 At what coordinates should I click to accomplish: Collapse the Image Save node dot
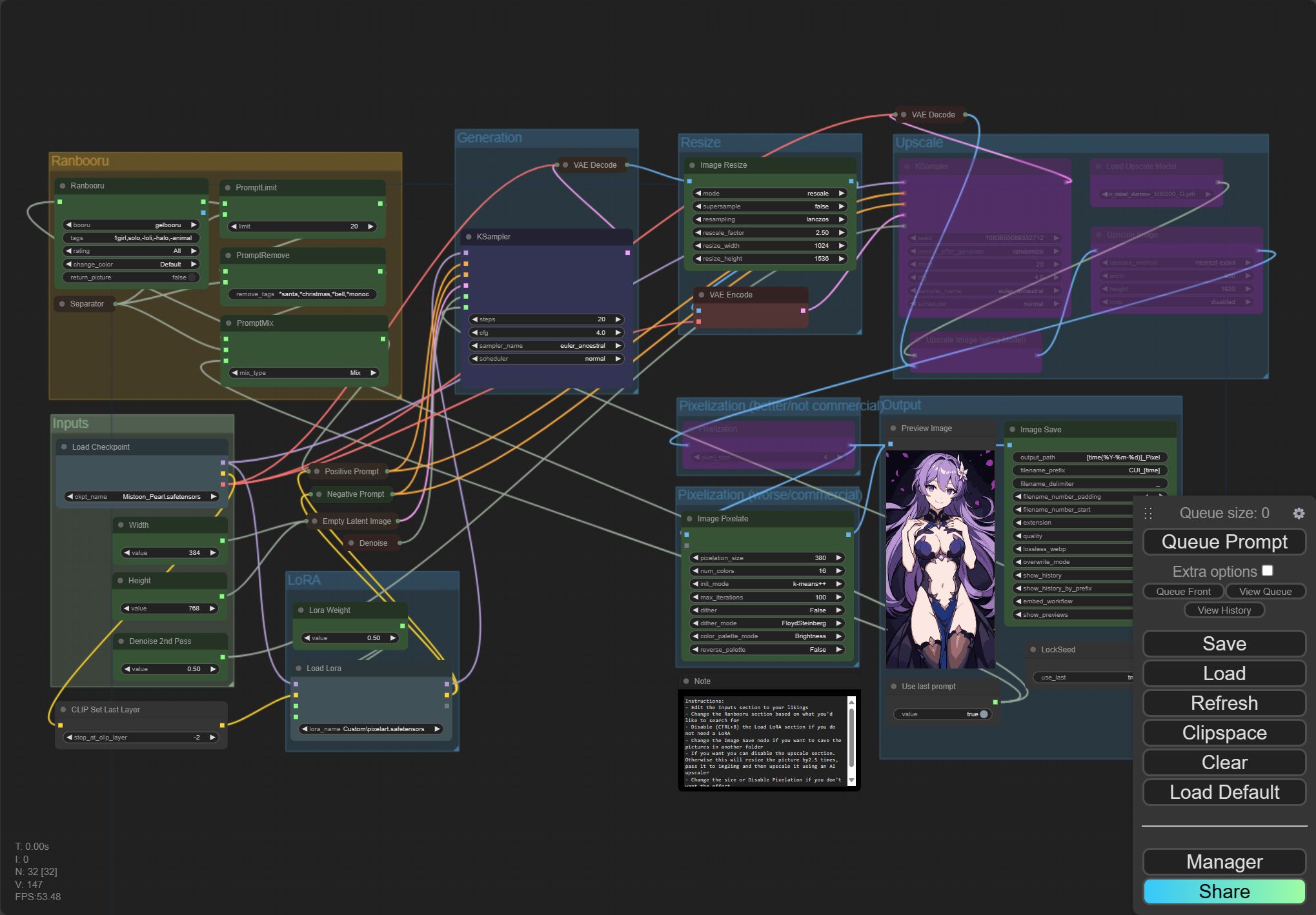[1012, 429]
